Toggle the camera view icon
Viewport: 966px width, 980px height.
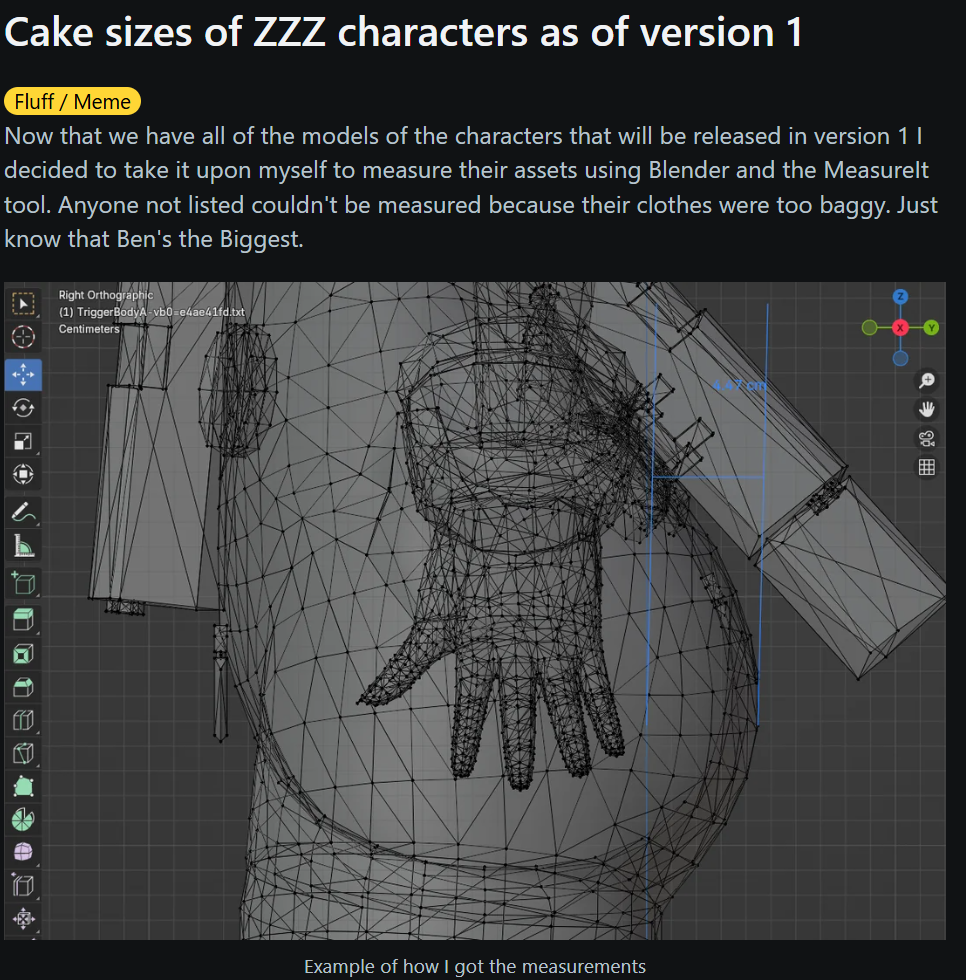coord(927,438)
